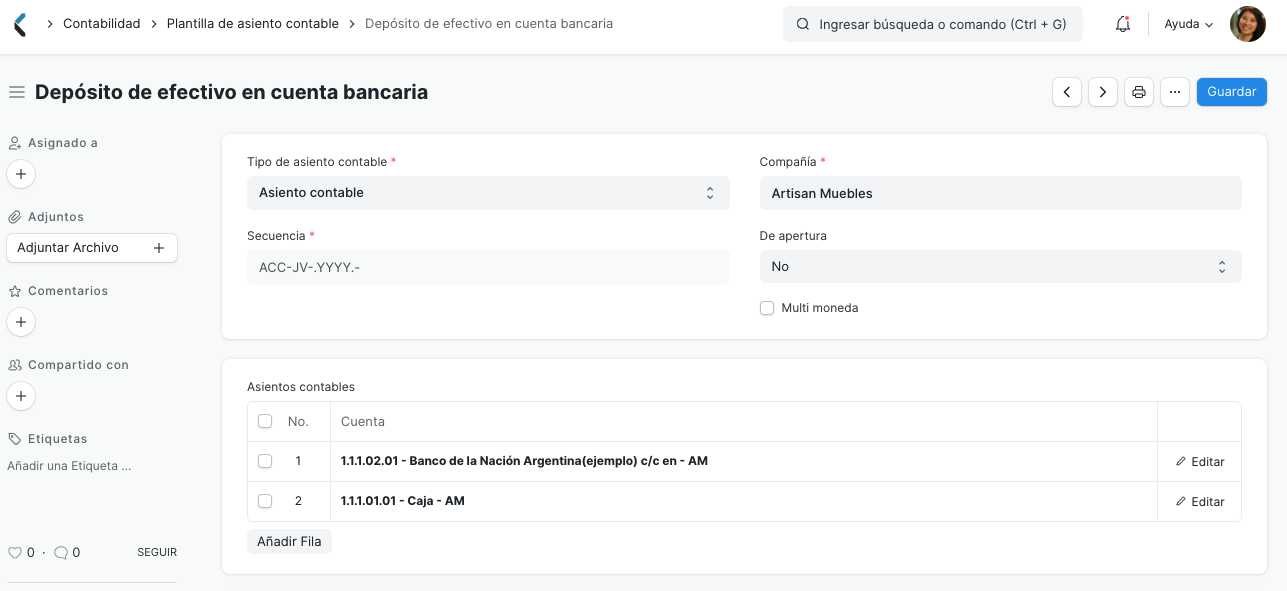Viewport: 1287px width, 591px height.
Task: Select Banco de la Nación Argentina account cell
Action: (x=743, y=461)
